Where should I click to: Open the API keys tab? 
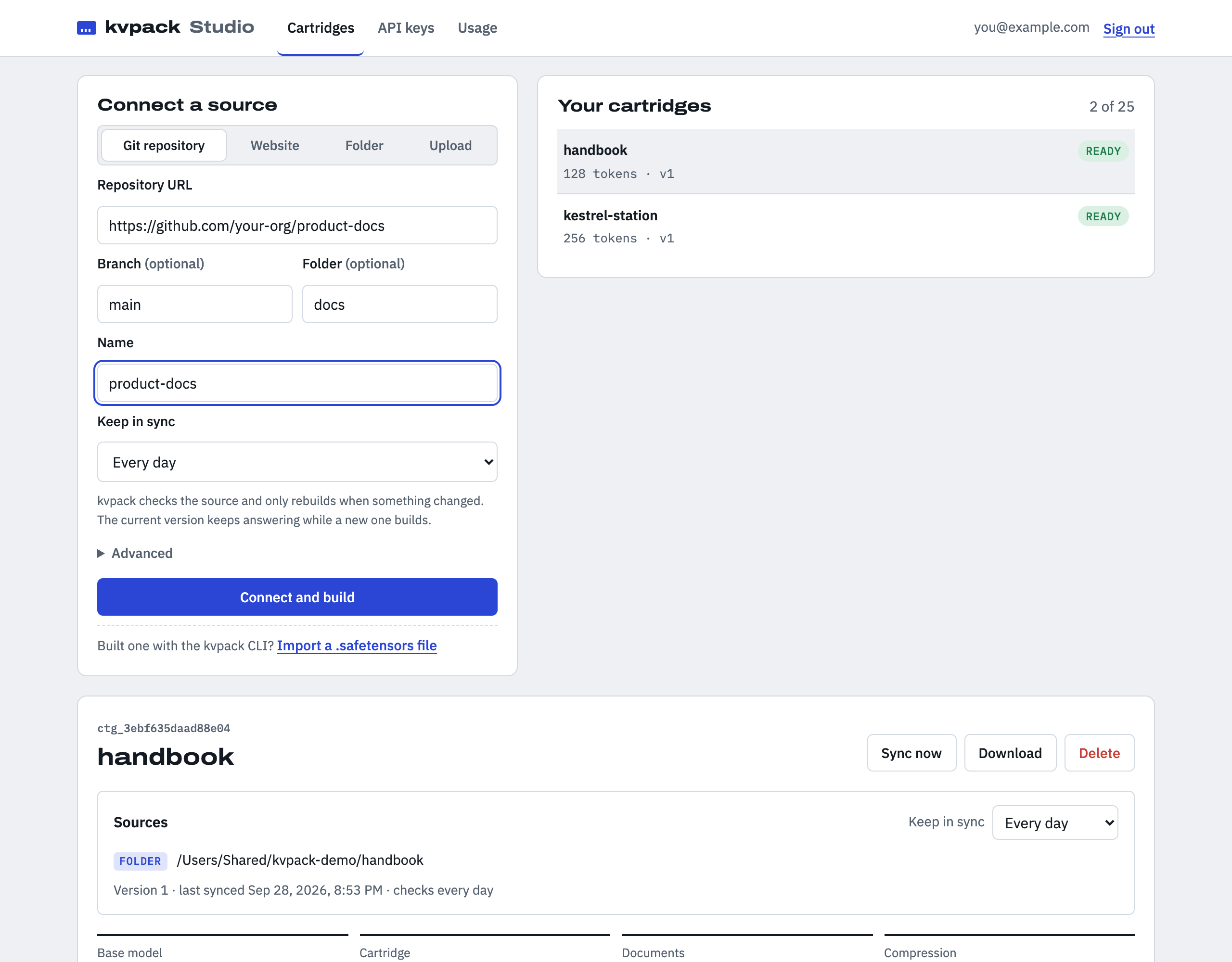click(x=406, y=27)
